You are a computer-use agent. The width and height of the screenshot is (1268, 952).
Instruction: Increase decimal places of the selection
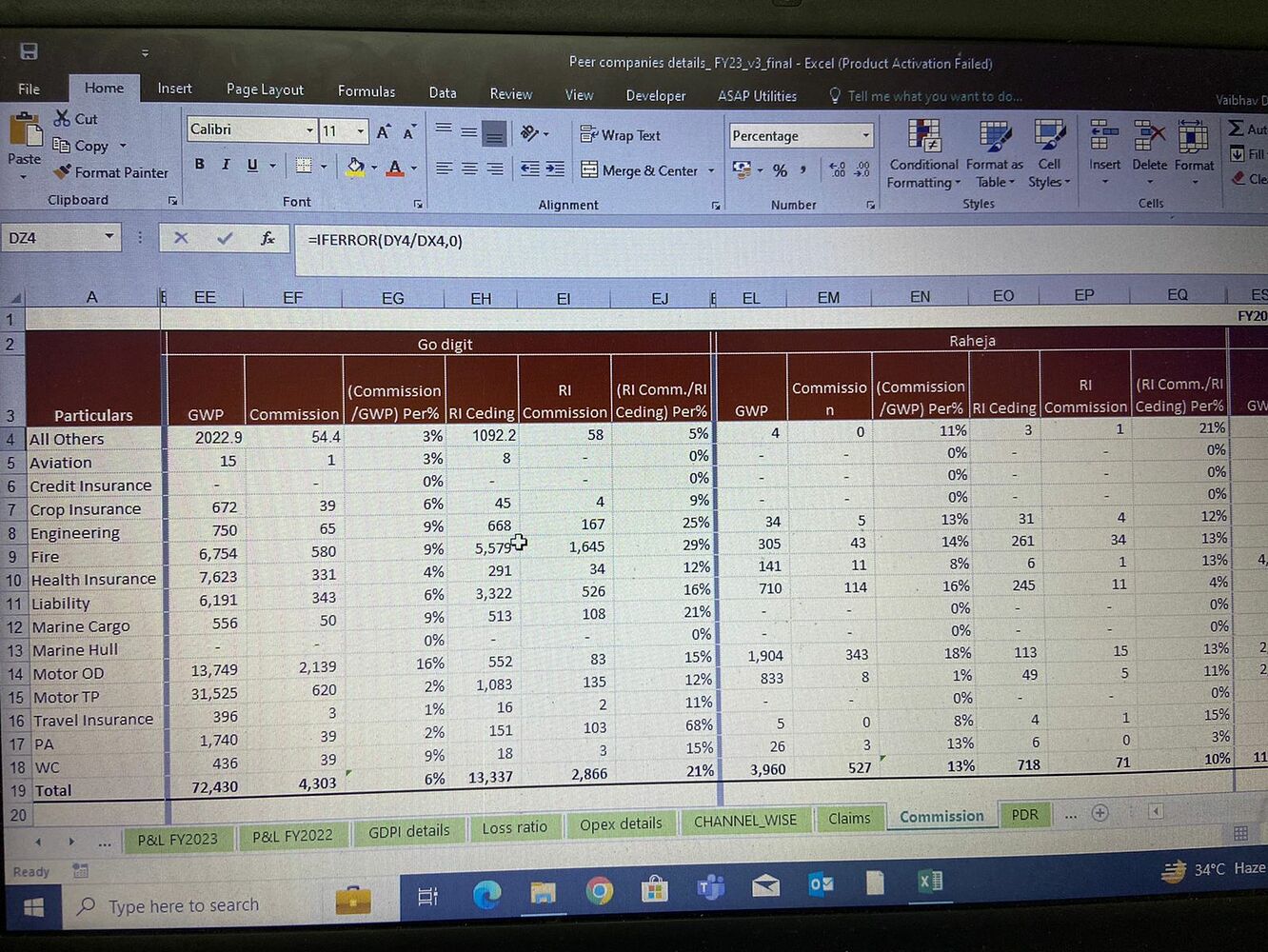tap(836, 169)
